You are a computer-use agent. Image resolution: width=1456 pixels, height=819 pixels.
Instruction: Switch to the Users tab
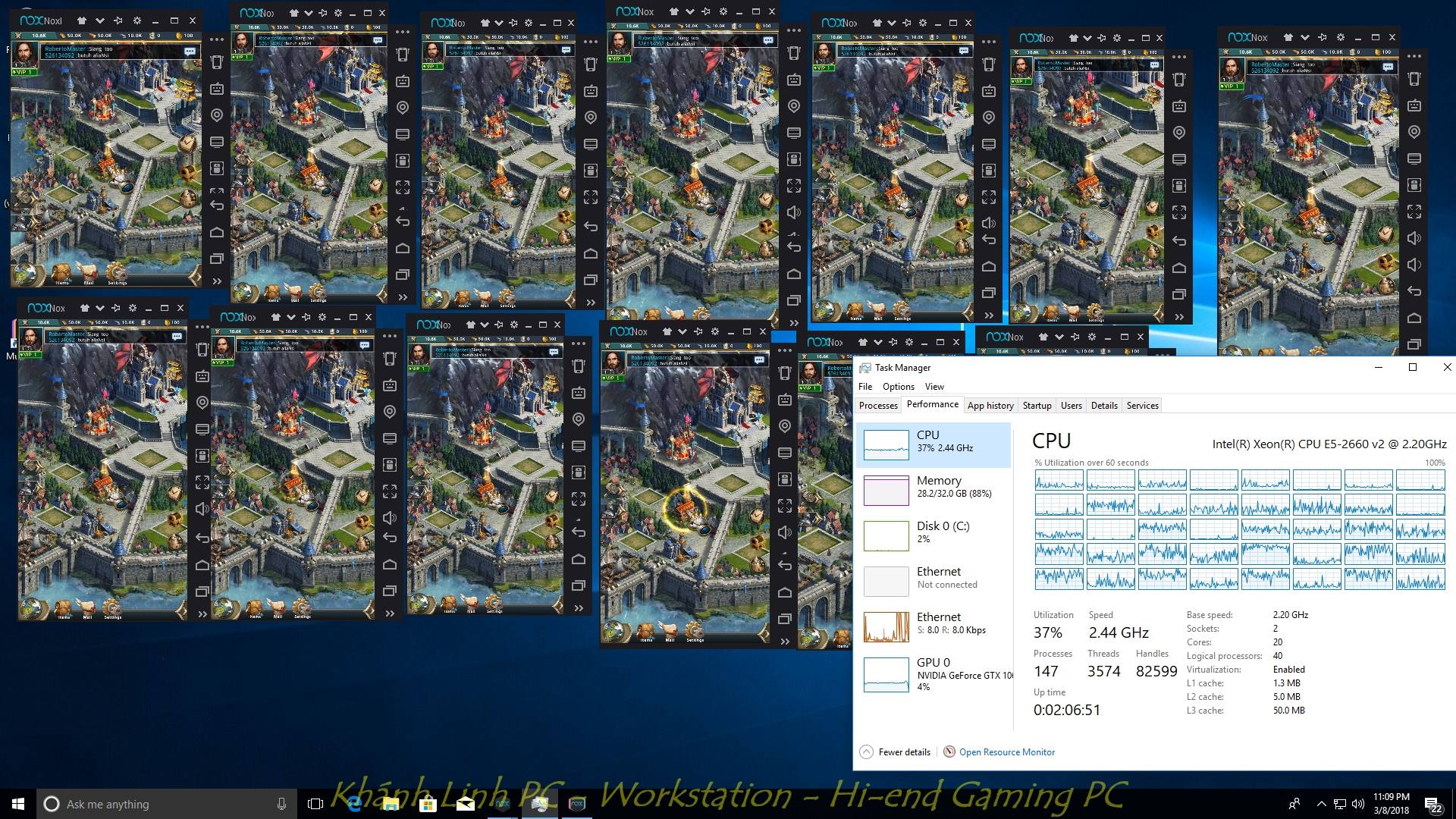pyautogui.click(x=1071, y=406)
